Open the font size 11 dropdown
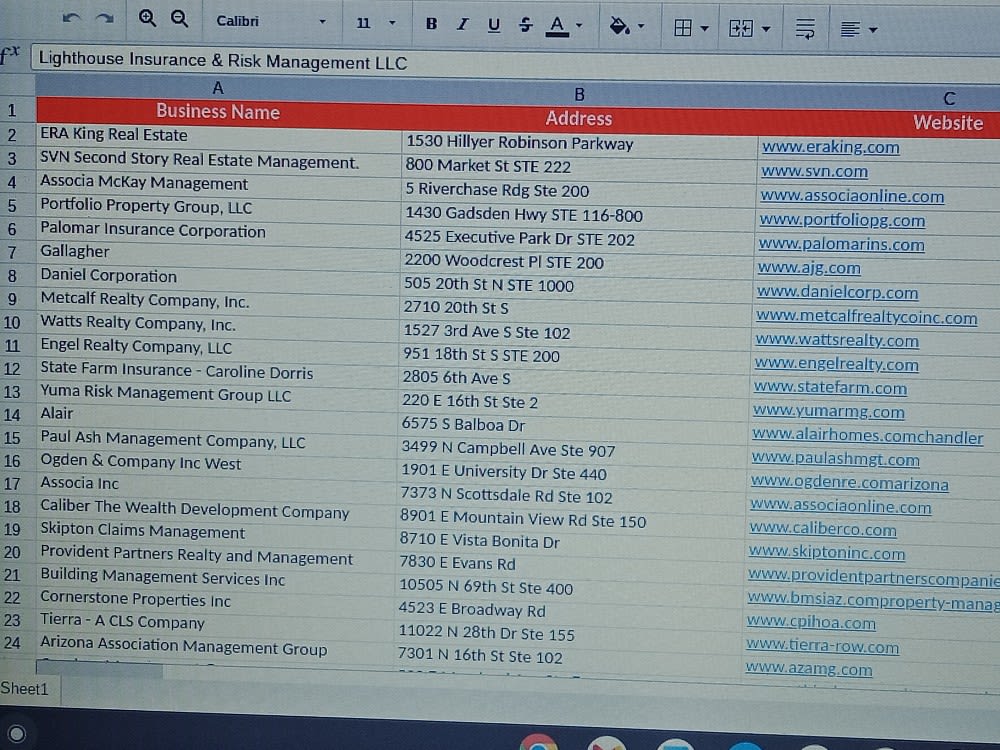The width and height of the screenshot is (1000, 750). [376, 23]
